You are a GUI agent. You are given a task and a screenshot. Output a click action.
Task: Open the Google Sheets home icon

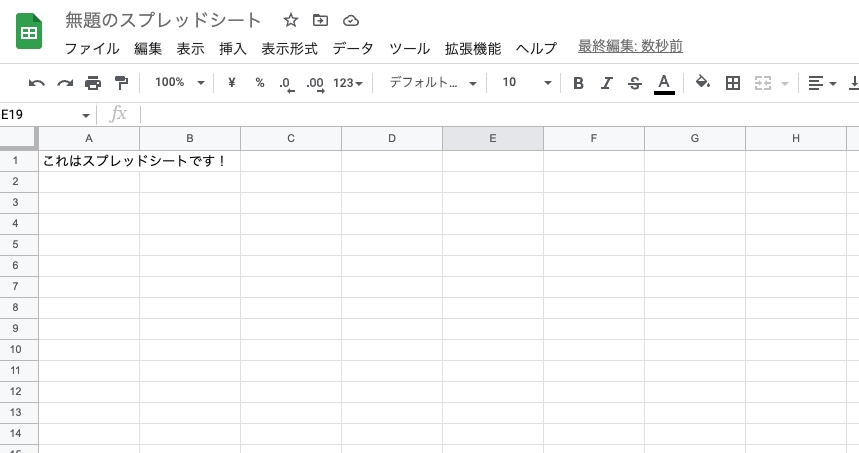coord(29,32)
